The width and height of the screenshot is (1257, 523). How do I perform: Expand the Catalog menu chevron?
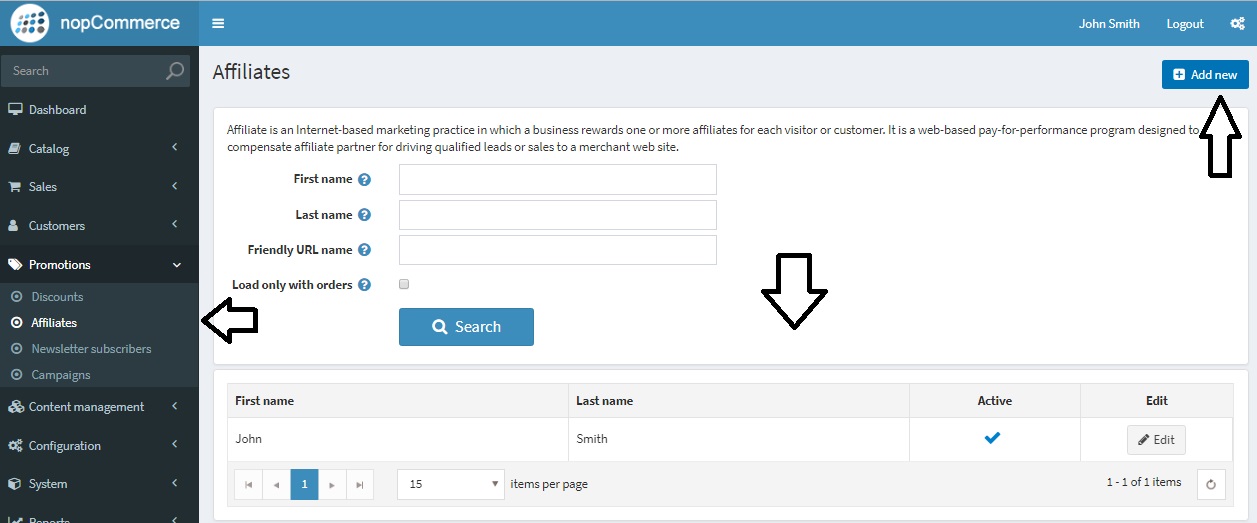pos(175,148)
